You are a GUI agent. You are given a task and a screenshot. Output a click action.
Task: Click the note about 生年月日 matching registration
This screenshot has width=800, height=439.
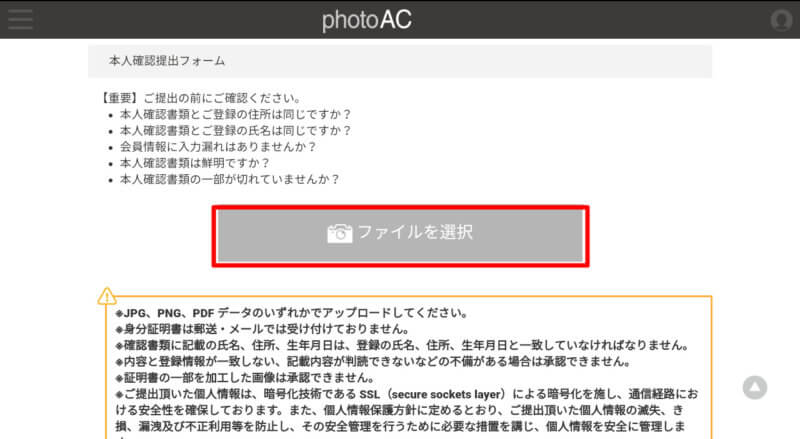(x=403, y=346)
